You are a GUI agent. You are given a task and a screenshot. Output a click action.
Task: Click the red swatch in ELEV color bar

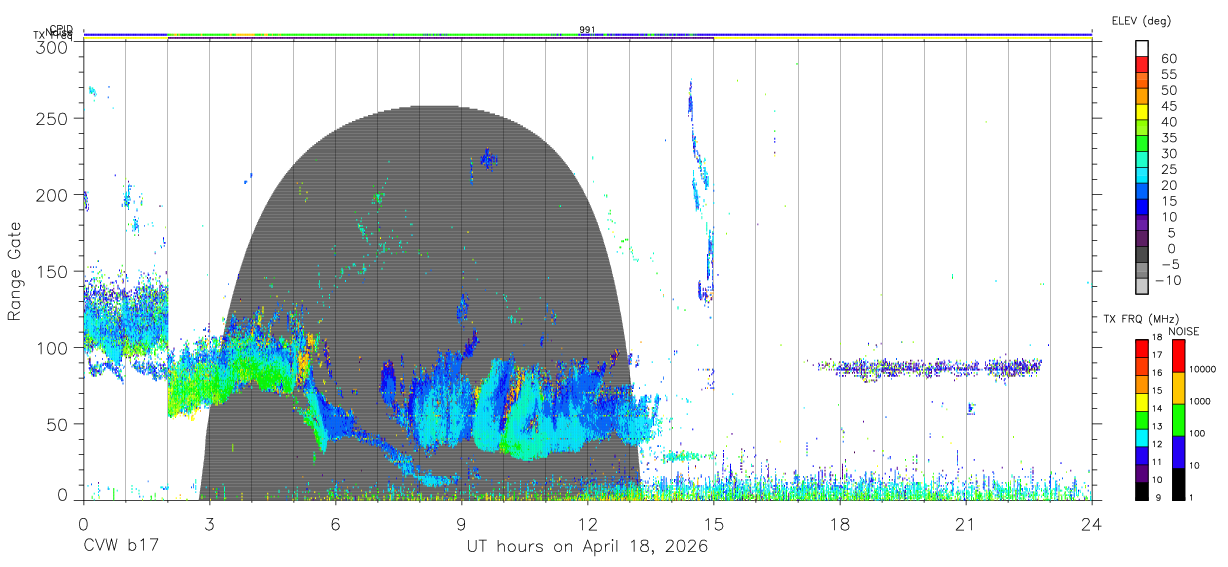coord(1143,64)
